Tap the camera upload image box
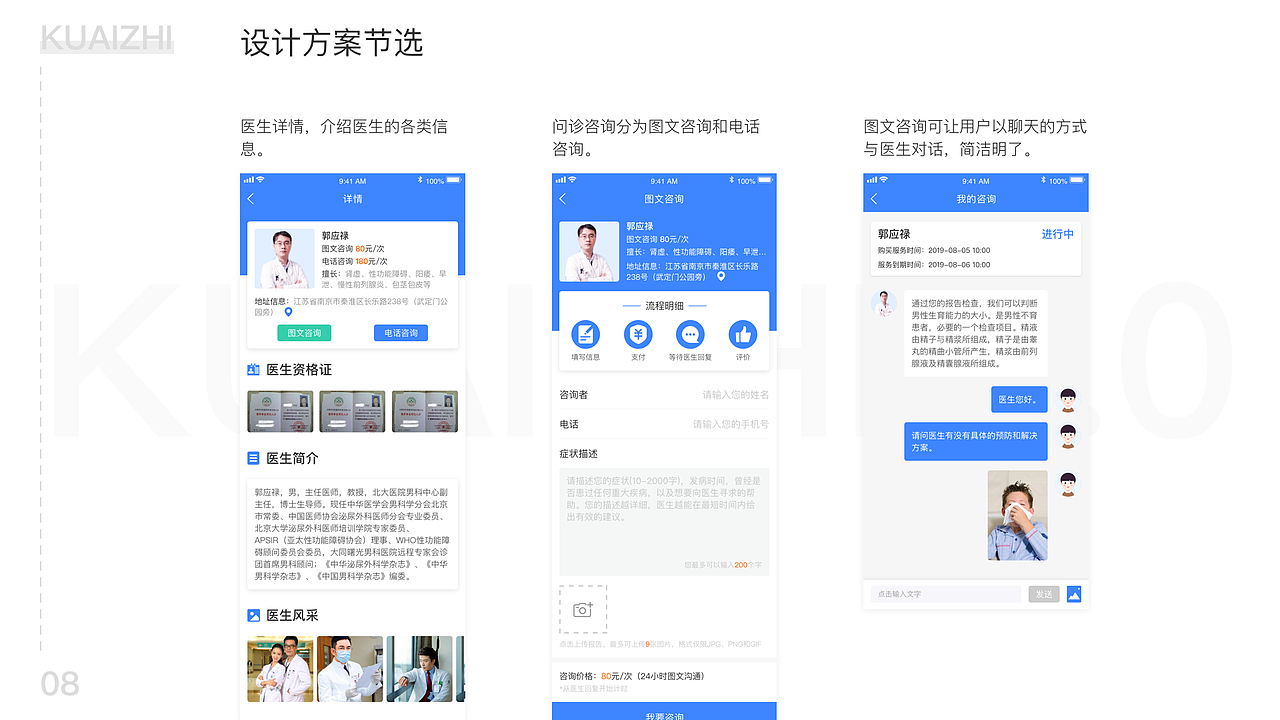The width and height of the screenshot is (1280, 720). pos(583,609)
